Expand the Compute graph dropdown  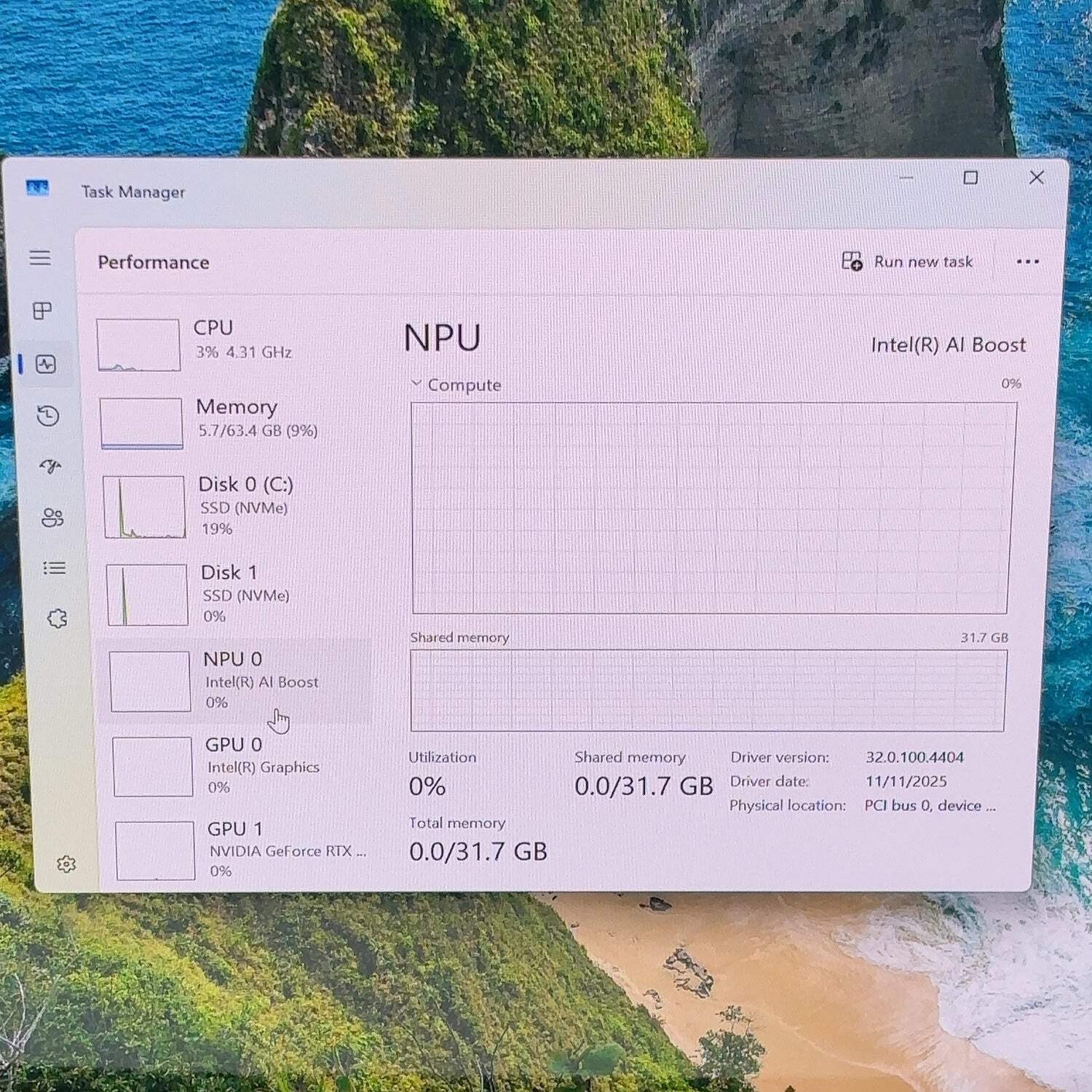click(x=456, y=384)
